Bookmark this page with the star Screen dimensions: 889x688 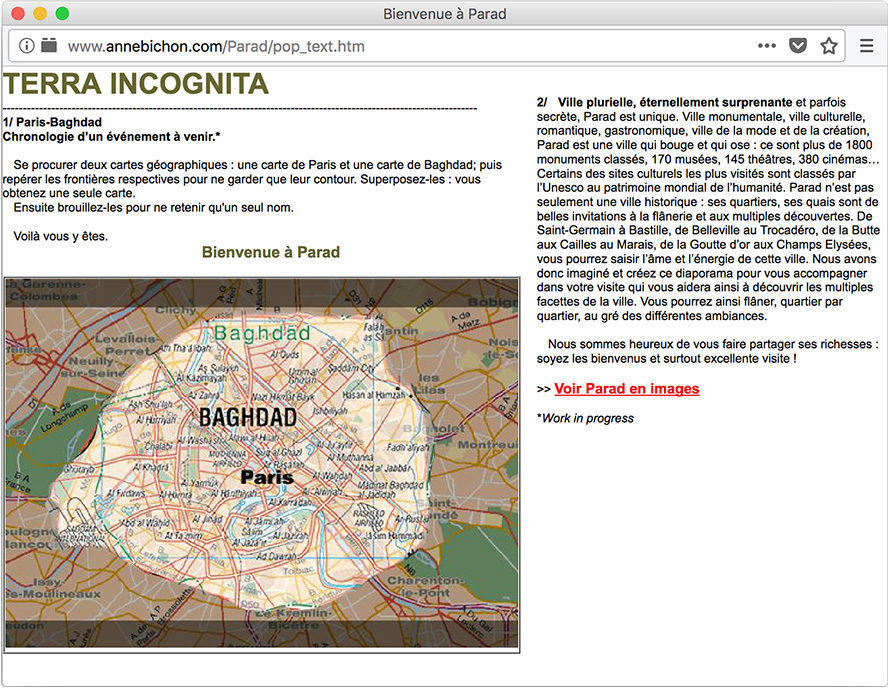(x=829, y=46)
